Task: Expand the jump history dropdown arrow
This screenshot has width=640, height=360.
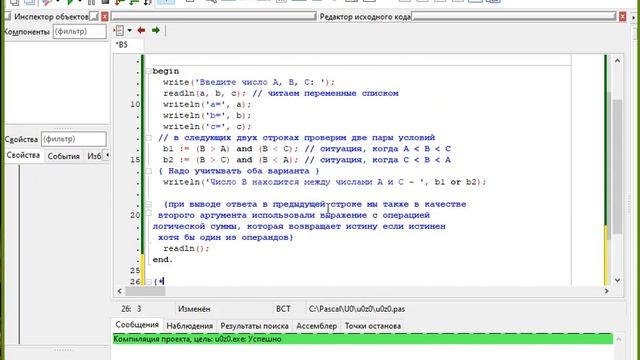Action: (x=129, y=30)
